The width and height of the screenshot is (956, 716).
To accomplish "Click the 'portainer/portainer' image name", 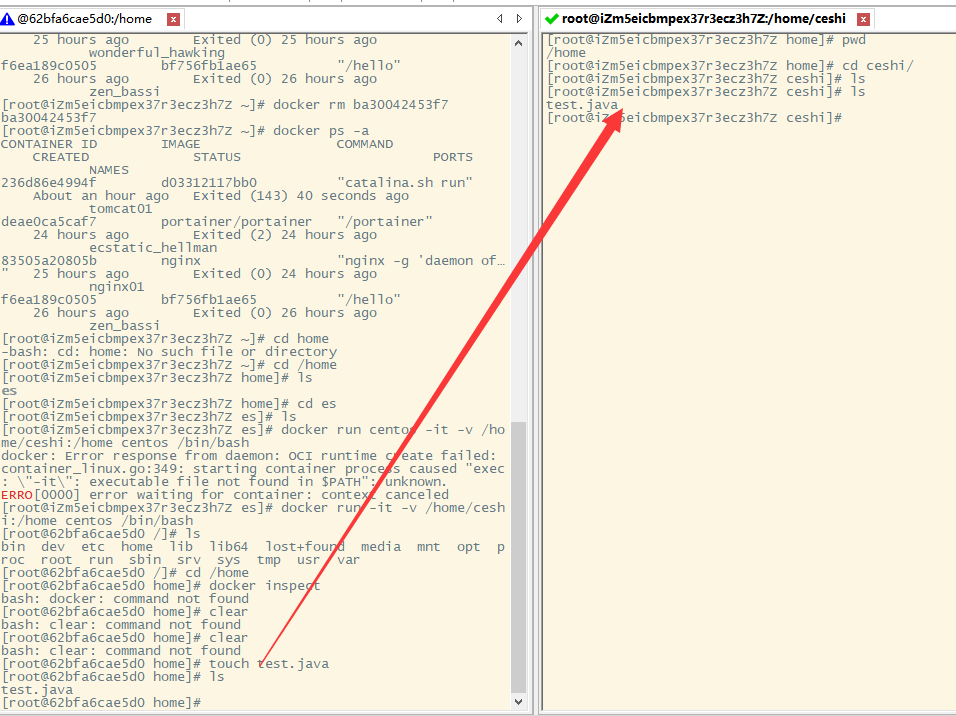I will (x=237, y=222).
